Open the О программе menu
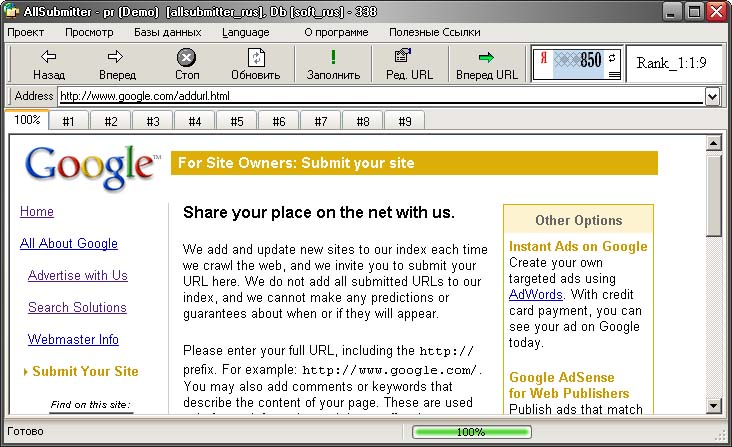Image resolution: width=732 pixels, height=447 pixels. 336,32
